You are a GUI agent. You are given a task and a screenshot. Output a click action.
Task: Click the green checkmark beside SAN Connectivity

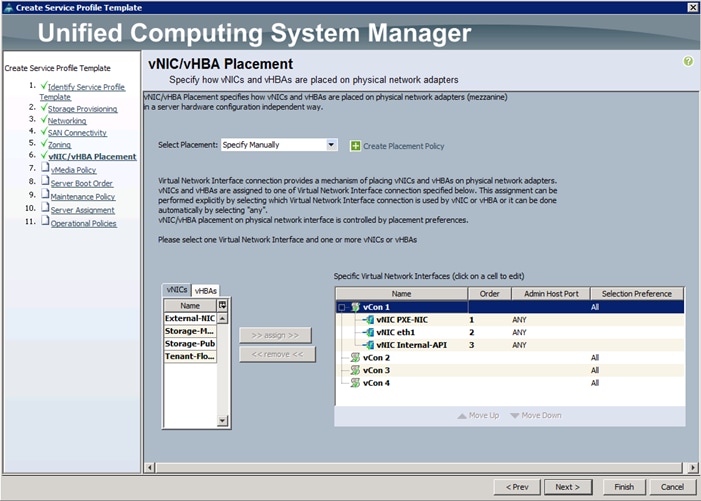[x=43, y=132]
